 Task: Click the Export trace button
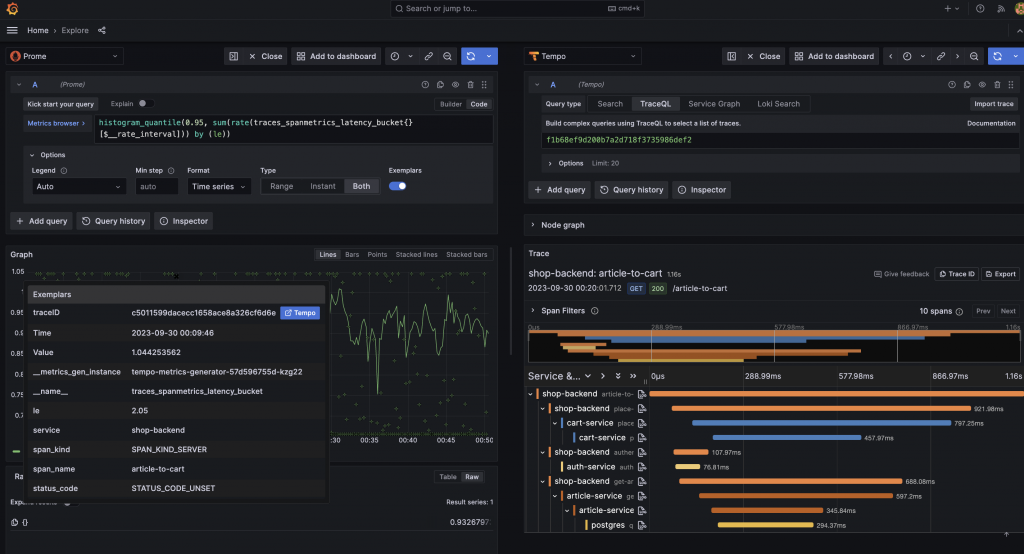point(1000,274)
